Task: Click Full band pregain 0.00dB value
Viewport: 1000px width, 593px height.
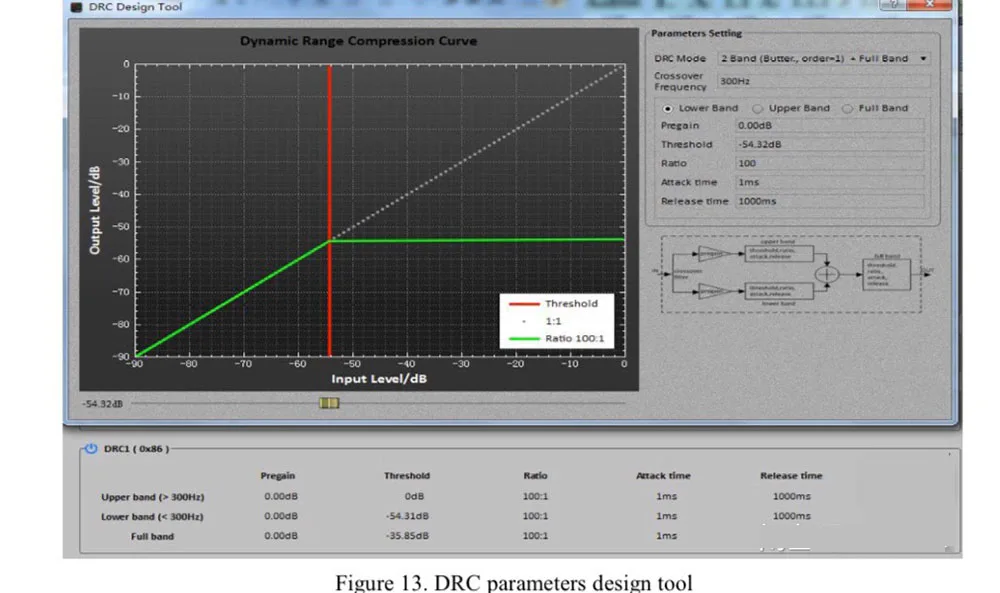Action: click(x=281, y=536)
